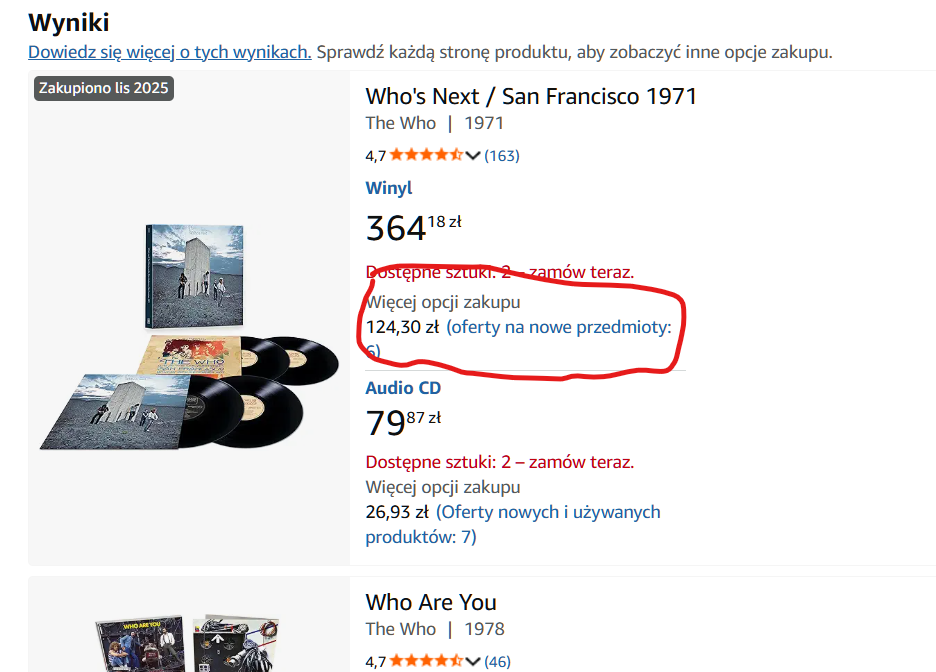The height and width of the screenshot is (672, 936).
Task: Select the Audio CD format link
Action: (403, 388)
